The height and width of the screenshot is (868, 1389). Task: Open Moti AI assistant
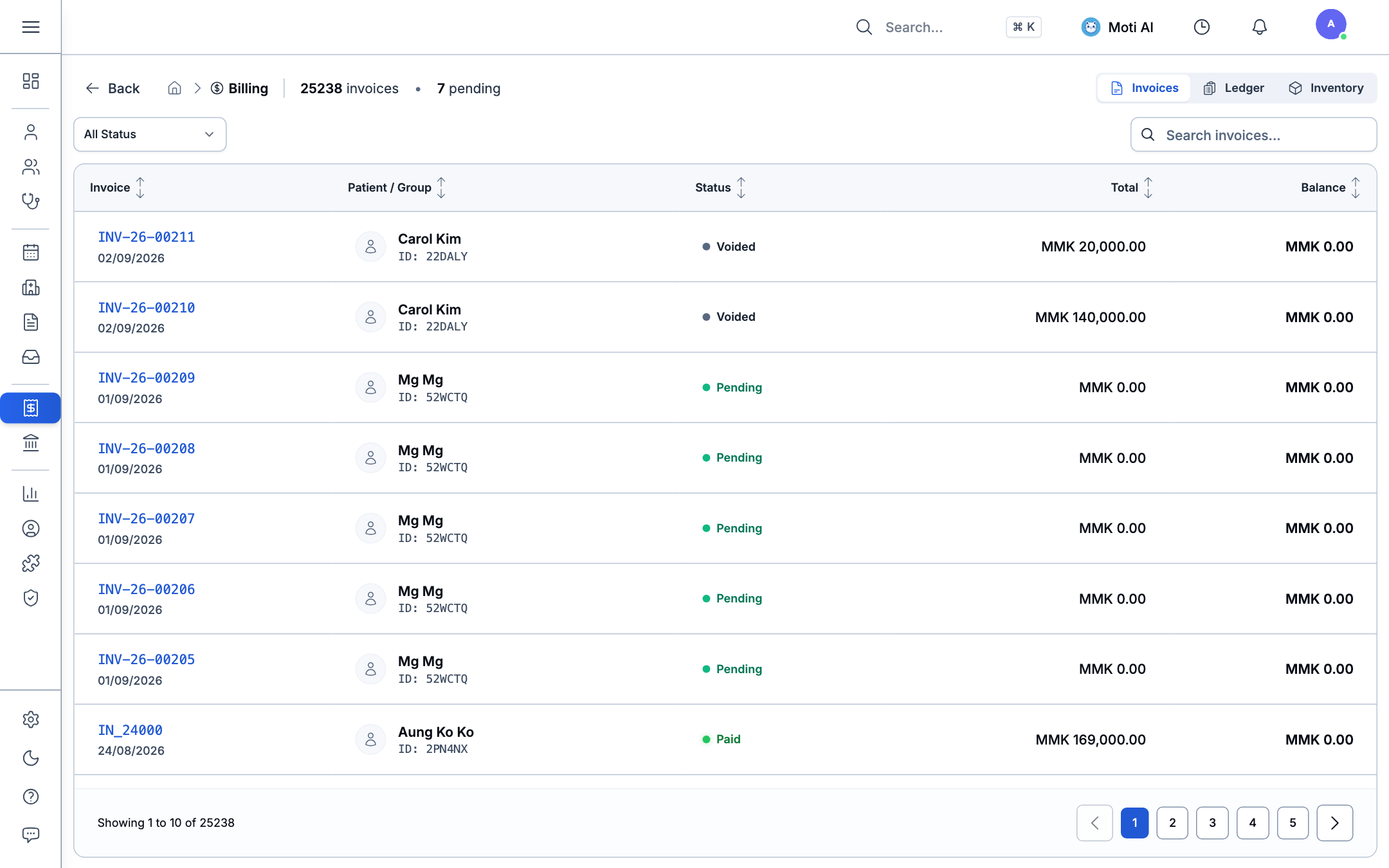[1118, 27]
